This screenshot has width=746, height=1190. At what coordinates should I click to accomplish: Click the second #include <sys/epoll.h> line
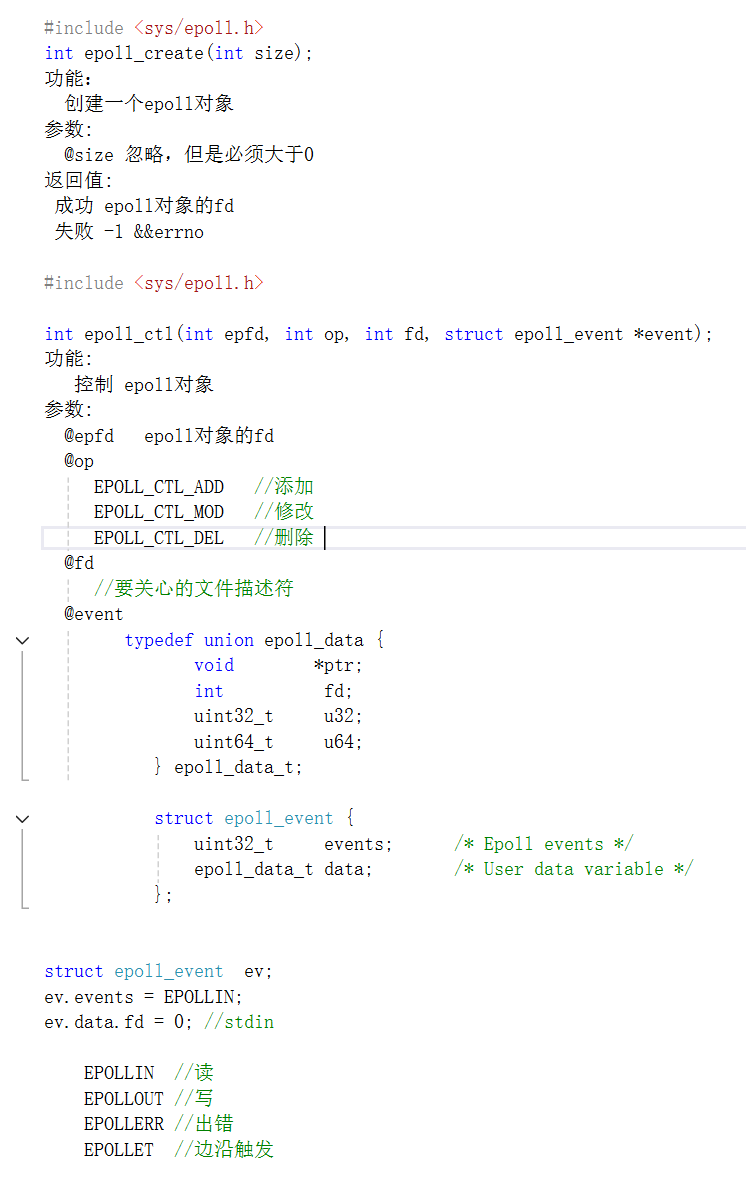tap(154, 283)
